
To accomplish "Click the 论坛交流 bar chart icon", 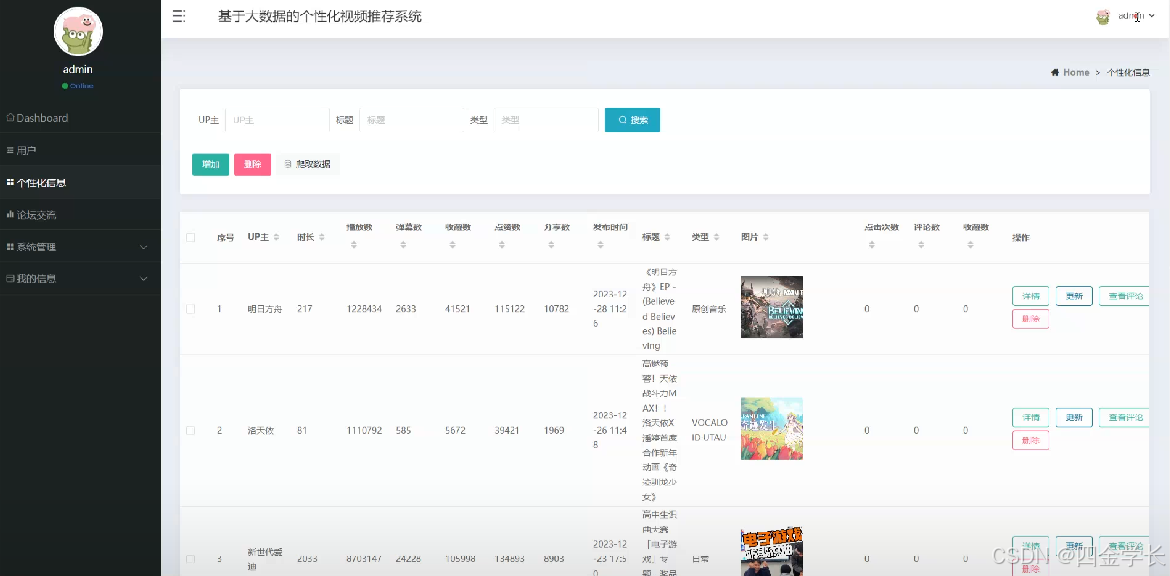I will point(10,215).
